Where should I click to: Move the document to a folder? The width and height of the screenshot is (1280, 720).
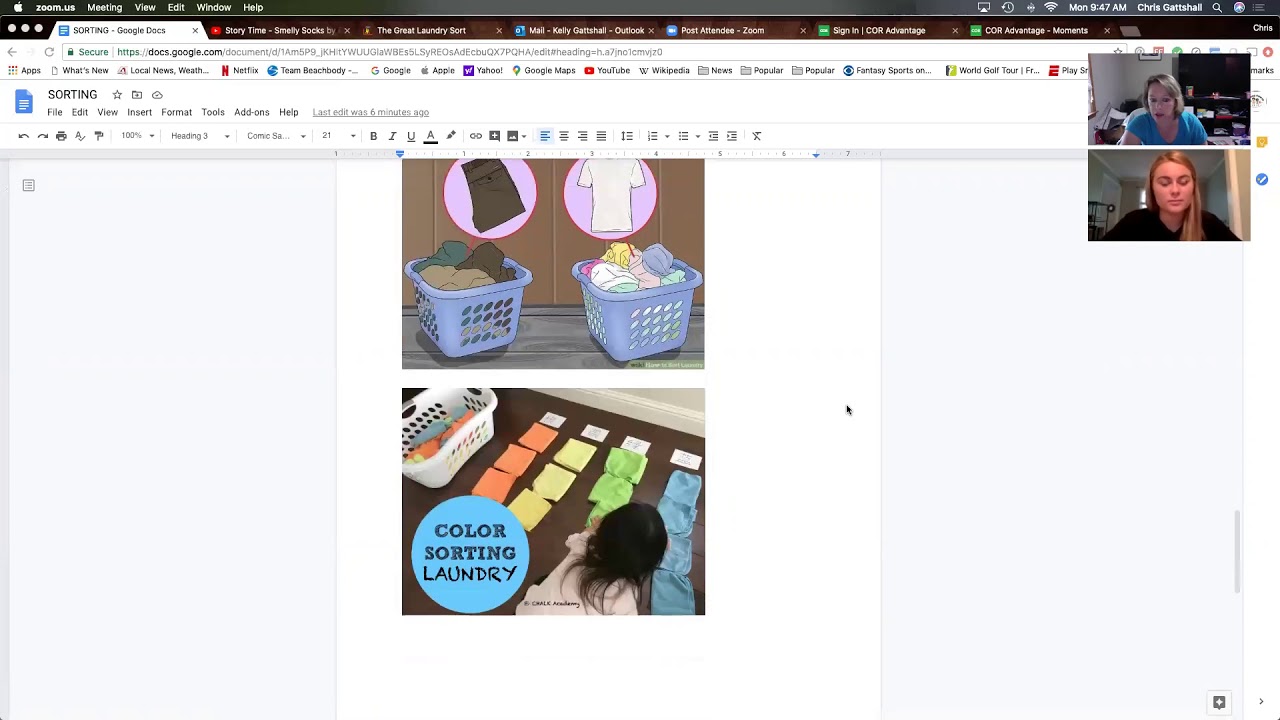point(137,95)
